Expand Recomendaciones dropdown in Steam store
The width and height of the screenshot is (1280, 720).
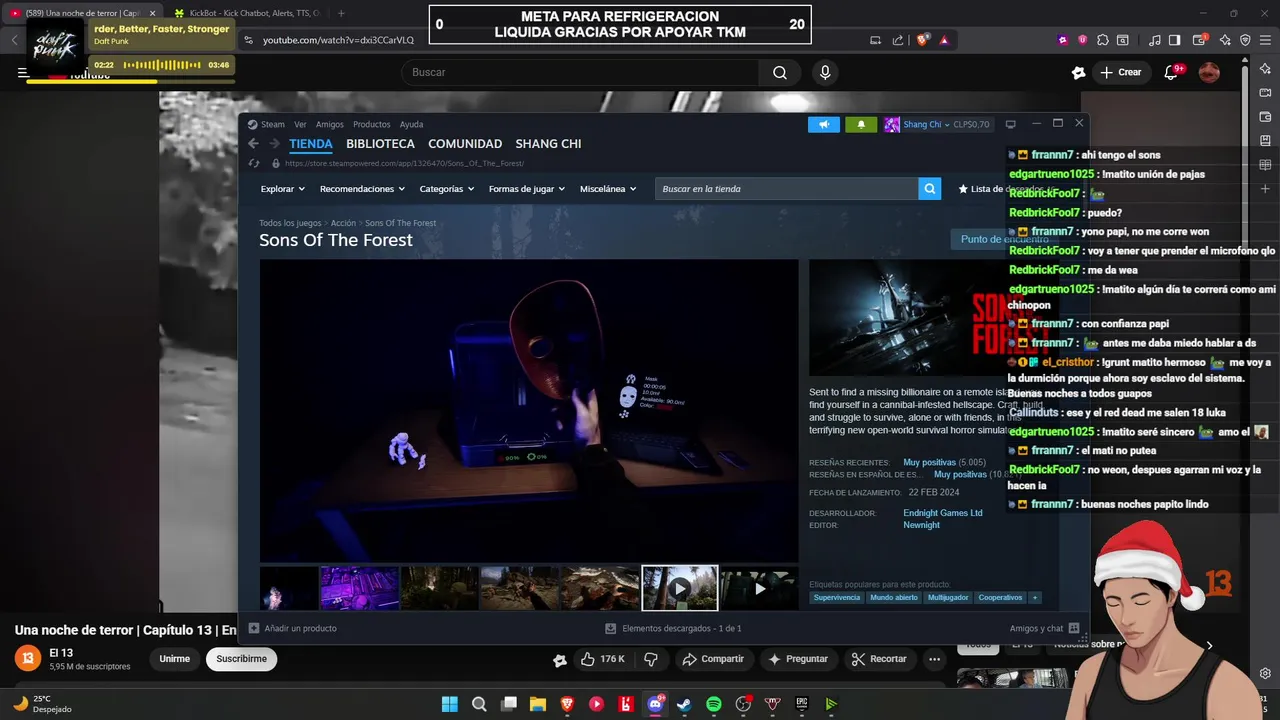[362, 189]
